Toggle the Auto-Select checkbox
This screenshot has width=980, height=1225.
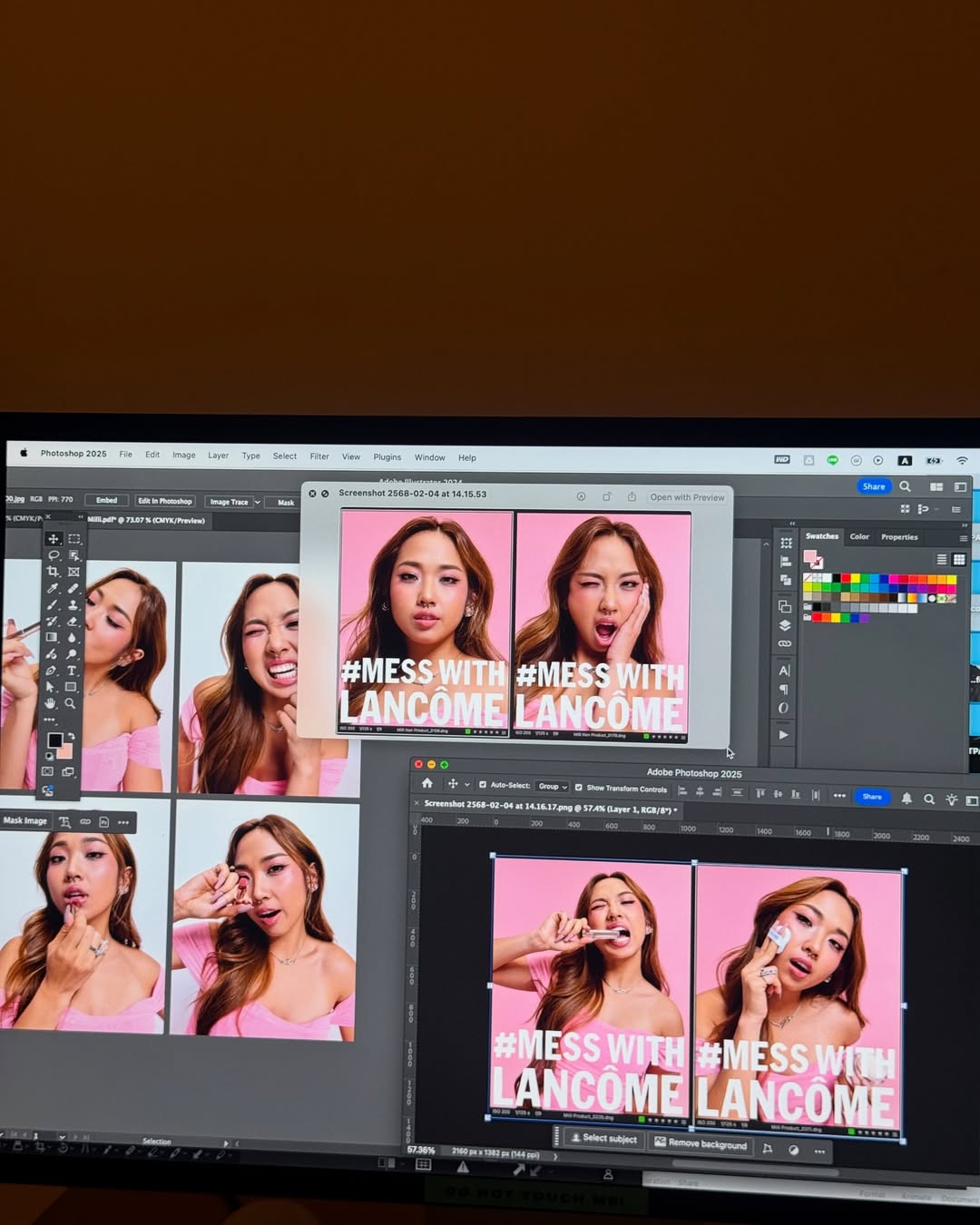tap(483, 786)
